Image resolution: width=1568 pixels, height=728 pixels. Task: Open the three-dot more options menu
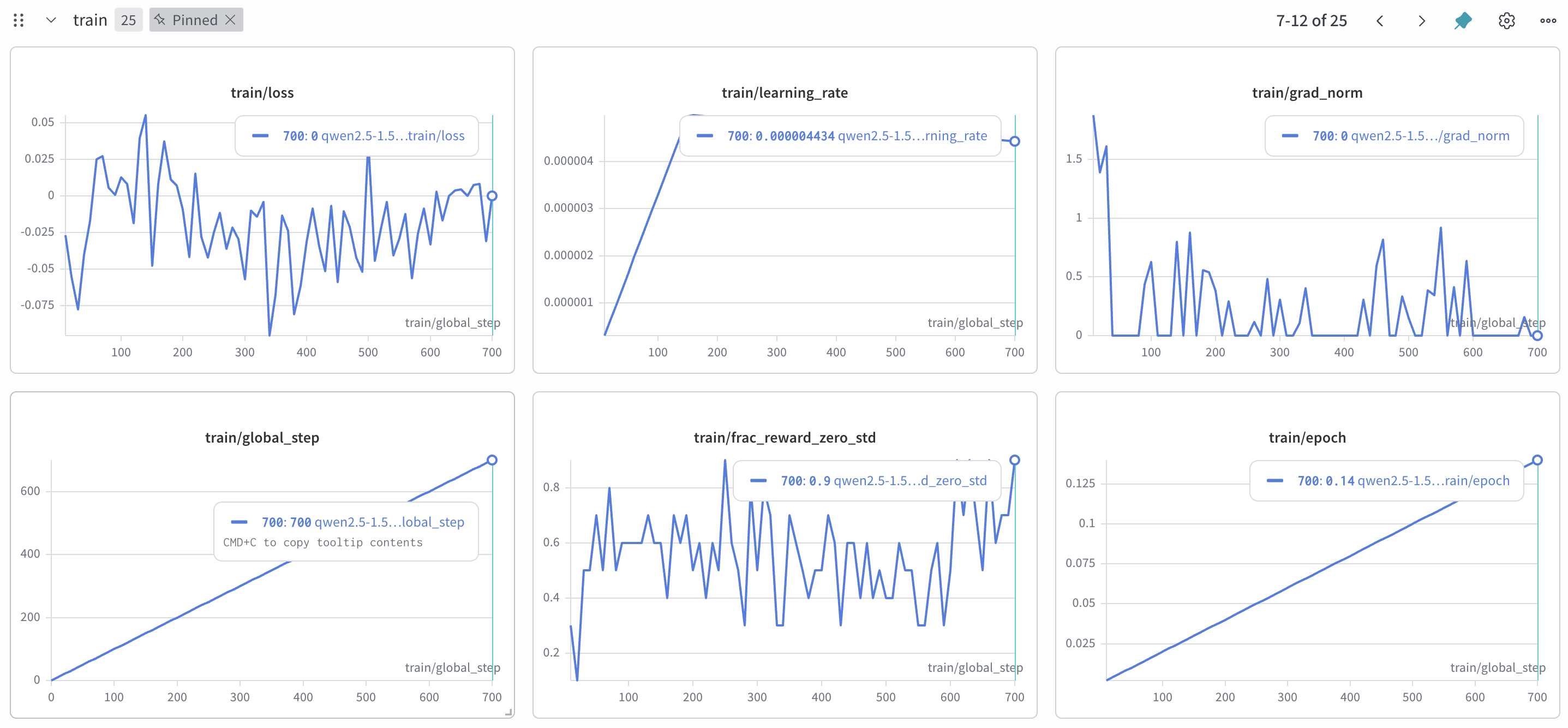click(1548, 21)
